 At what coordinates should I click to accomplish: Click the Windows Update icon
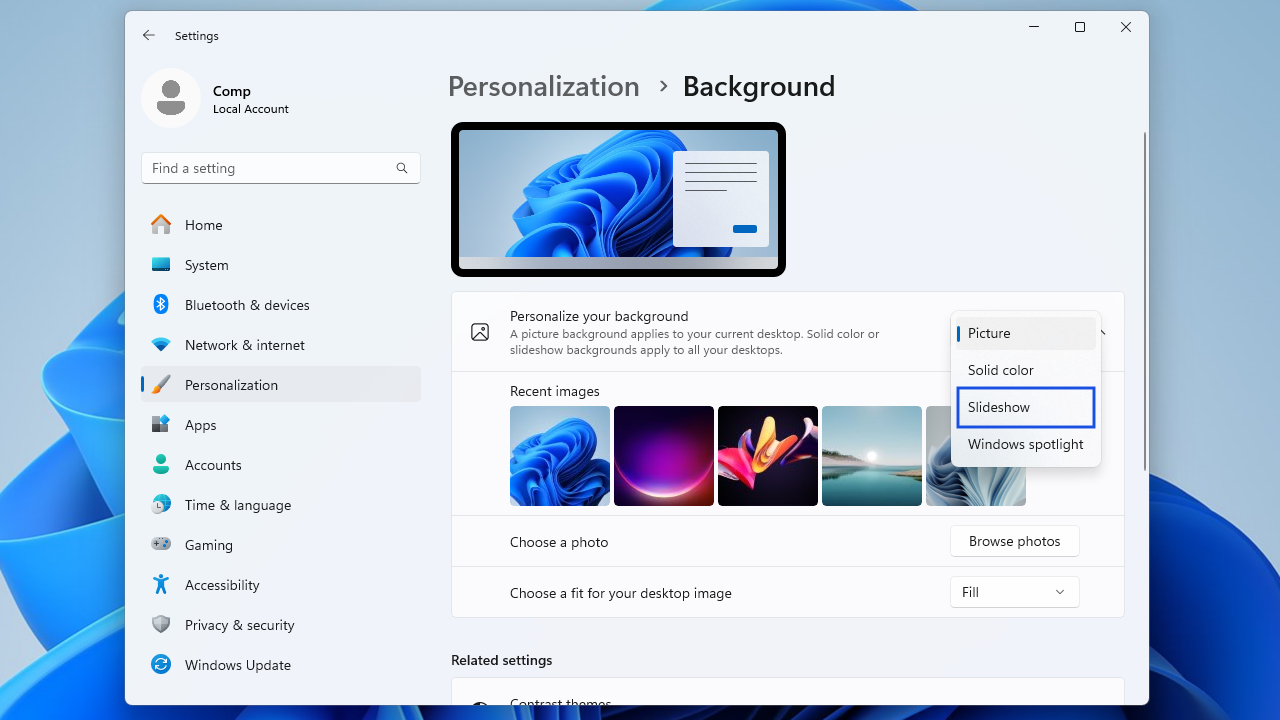coord(161,665)
